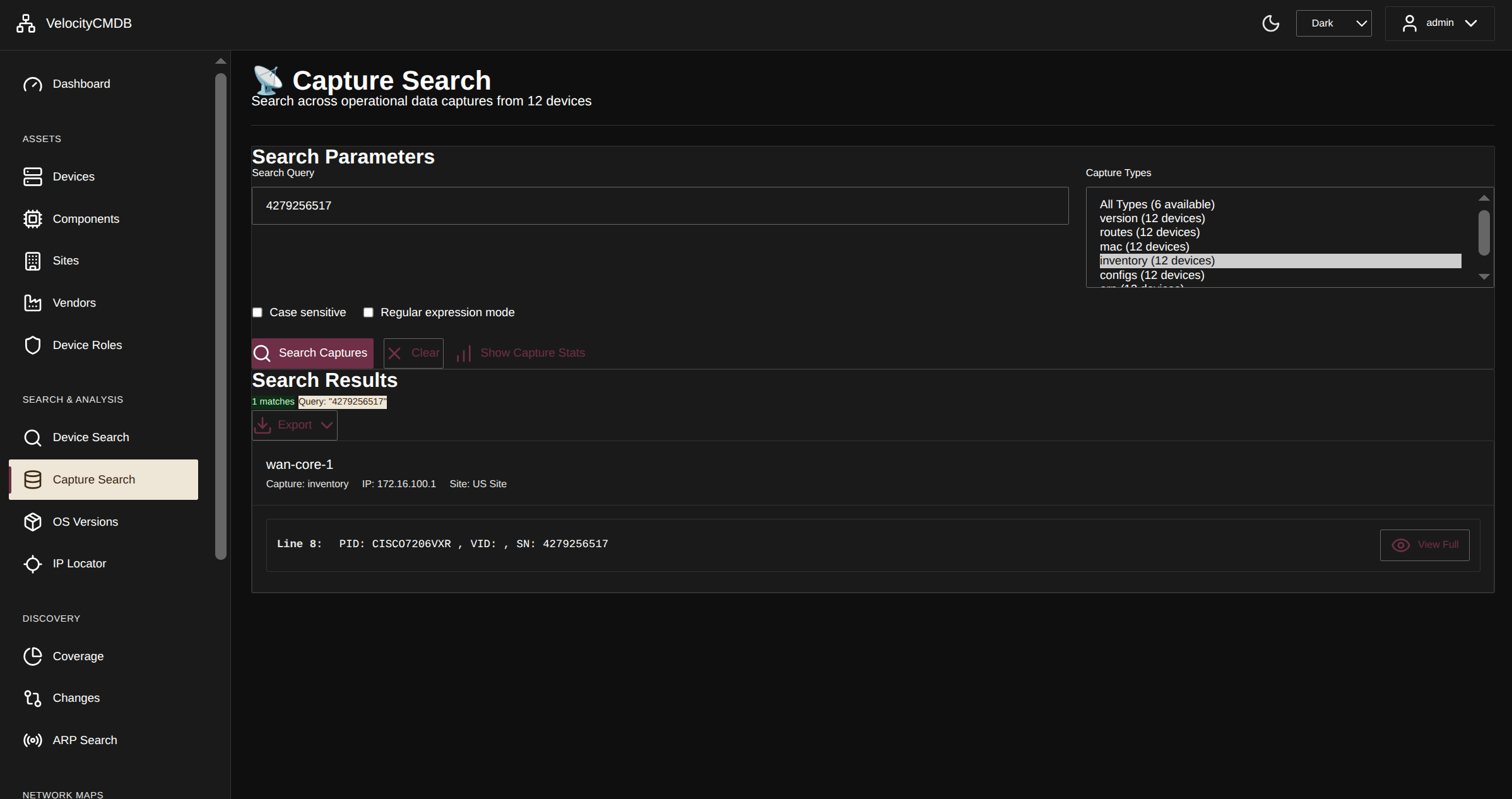Image resolution: width=1512 pixels, height=799 pixels.
Task: Click the Vendors factory icon
Action: [33, 303]
